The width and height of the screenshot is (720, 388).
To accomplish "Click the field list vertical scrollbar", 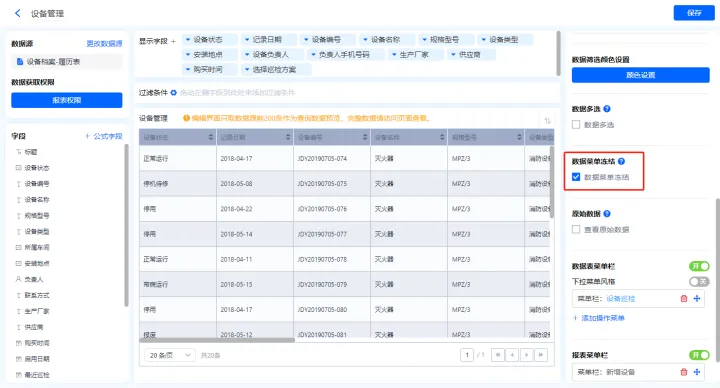I will point(126,225).
